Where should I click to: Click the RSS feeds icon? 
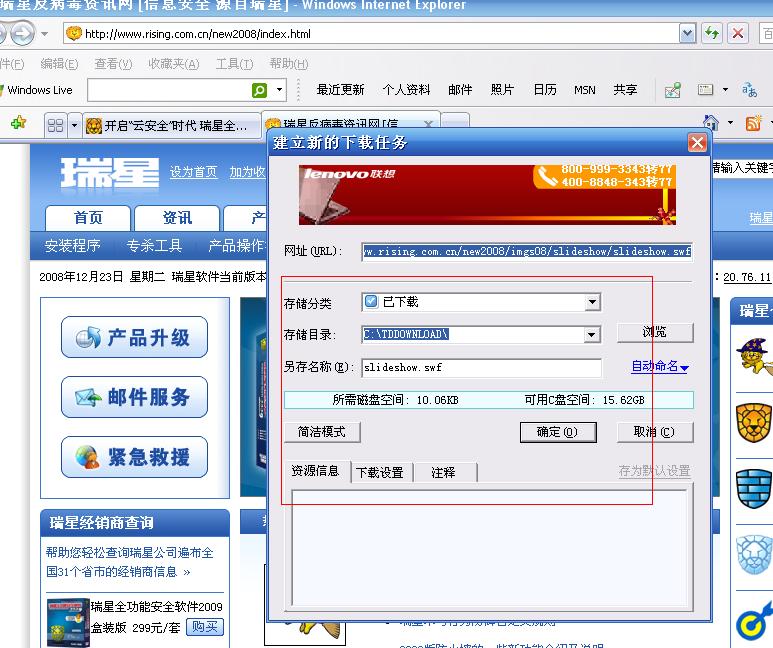pyautogui.click(x=754, y=123)
